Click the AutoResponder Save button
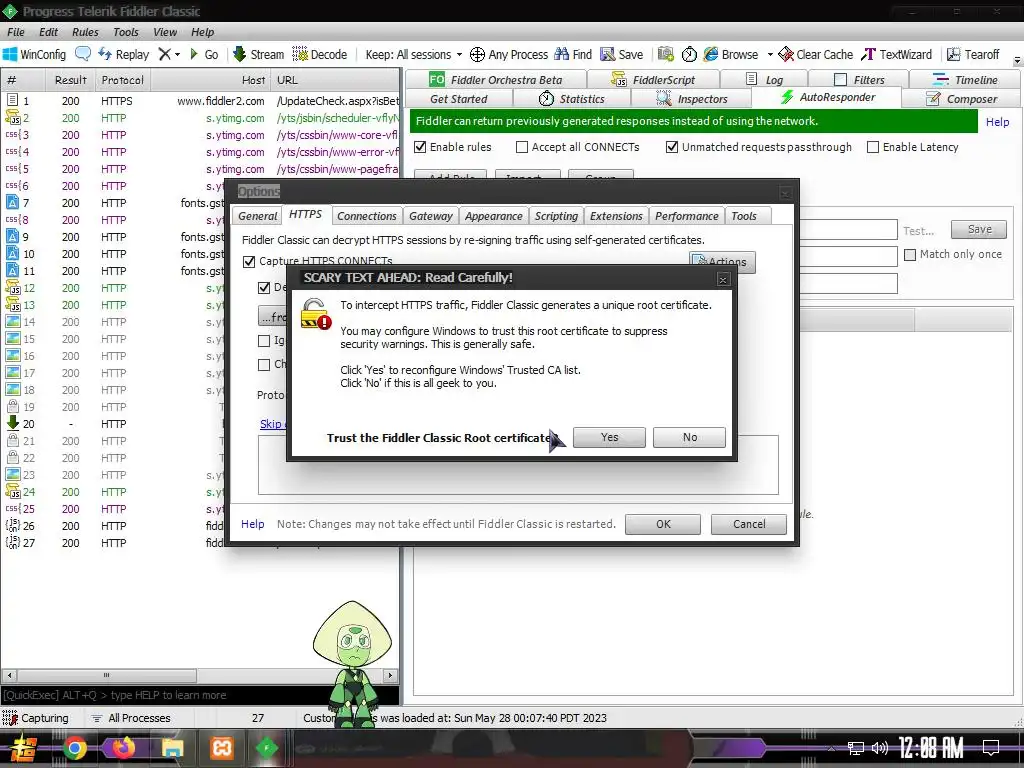 click(979, 229)
